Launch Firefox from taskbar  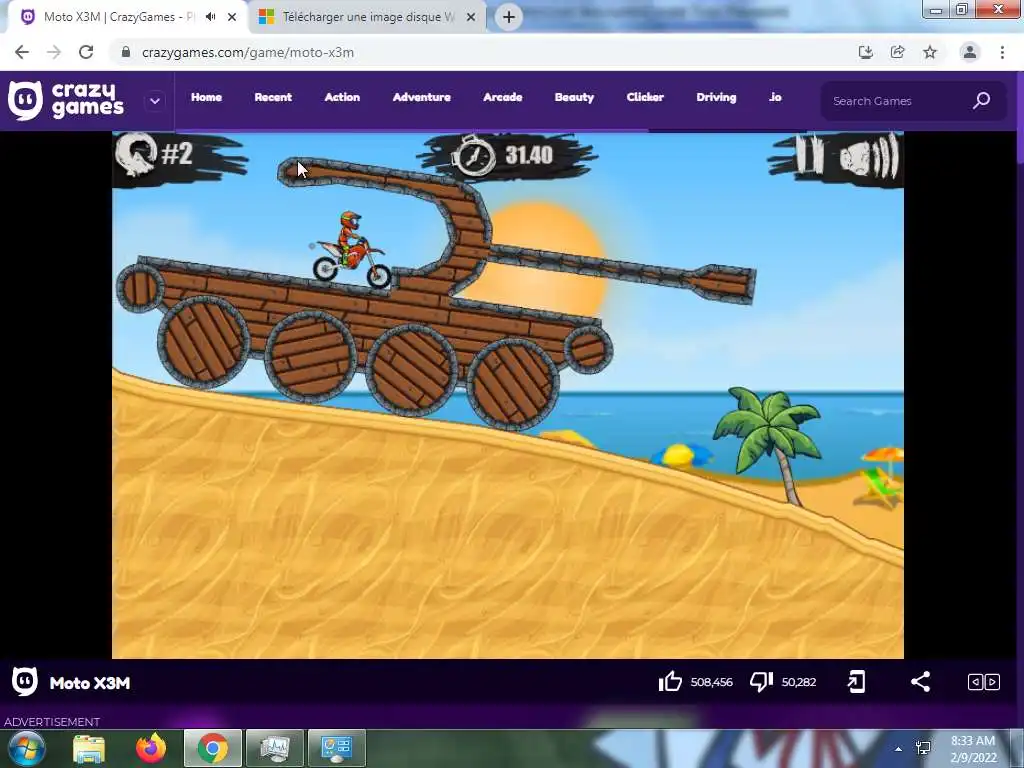pyautogui.click(x=151, y=748)
